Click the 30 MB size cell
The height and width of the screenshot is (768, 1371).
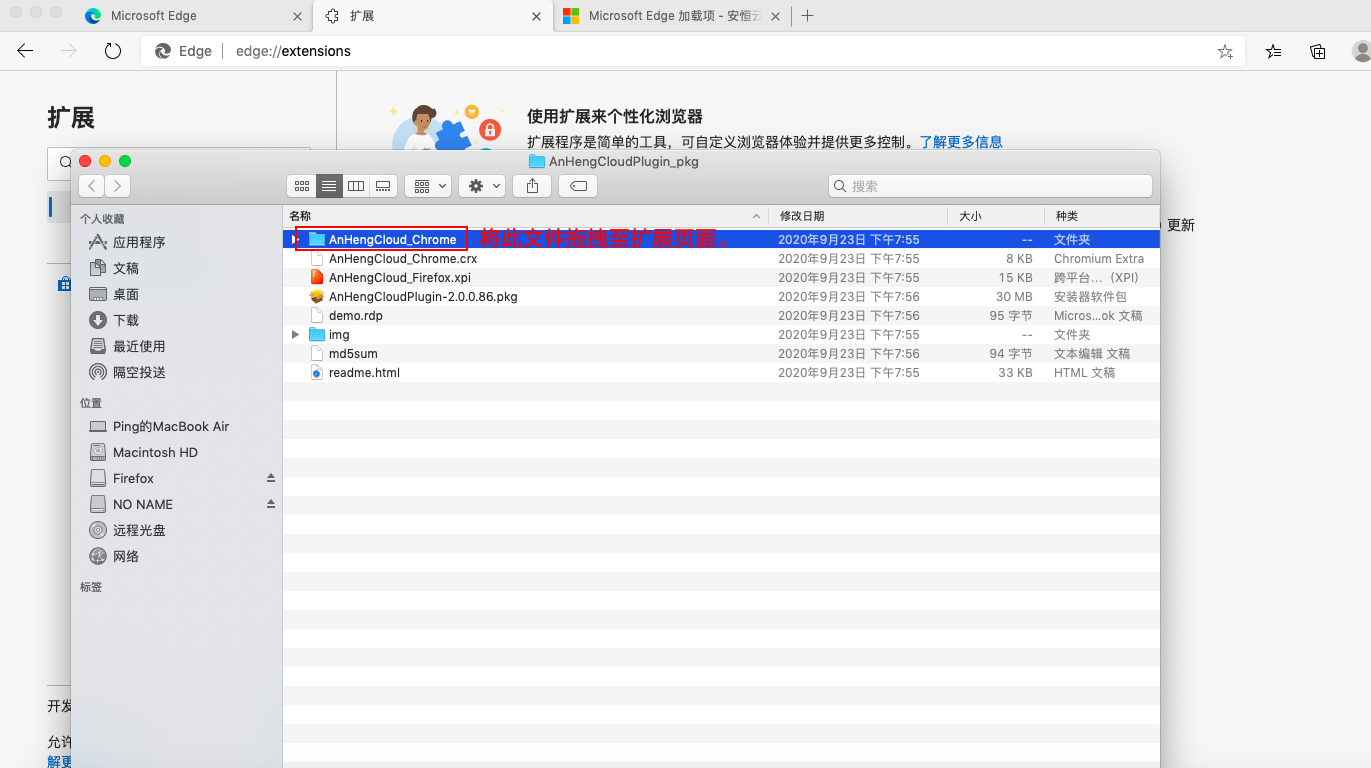point(1014,297)
